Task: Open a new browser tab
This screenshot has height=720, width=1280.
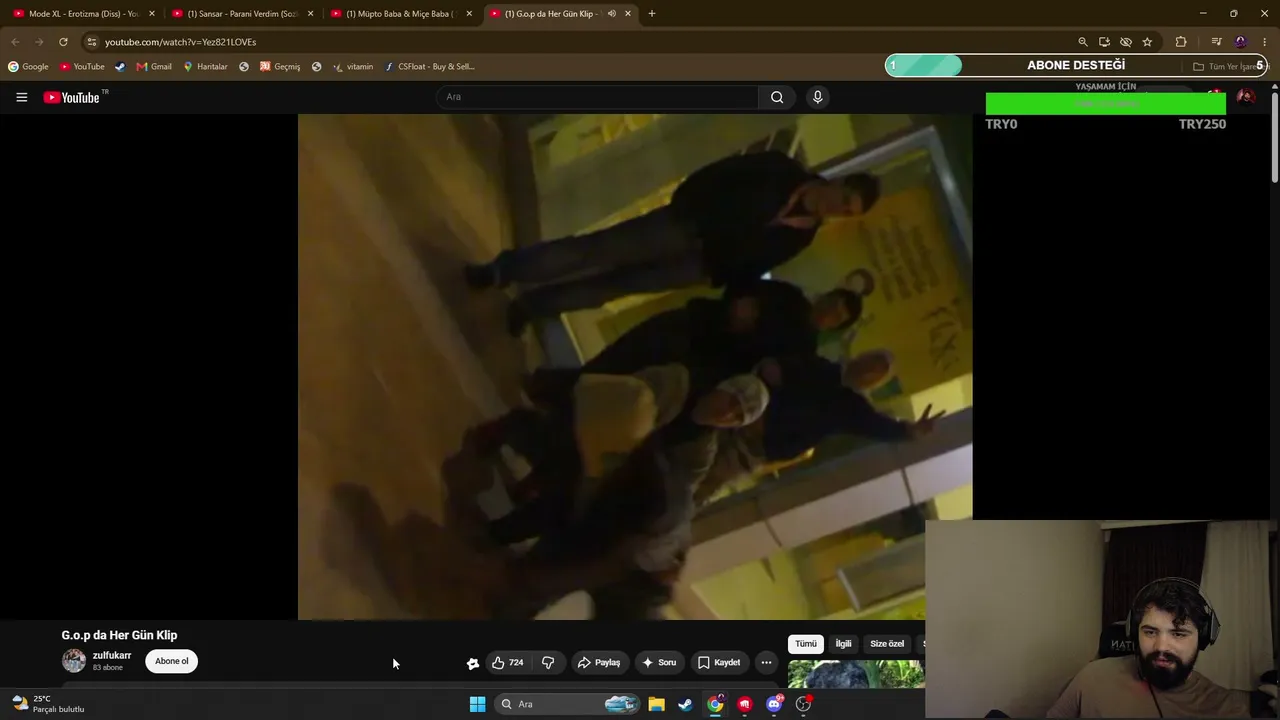Action: (652, 14)
